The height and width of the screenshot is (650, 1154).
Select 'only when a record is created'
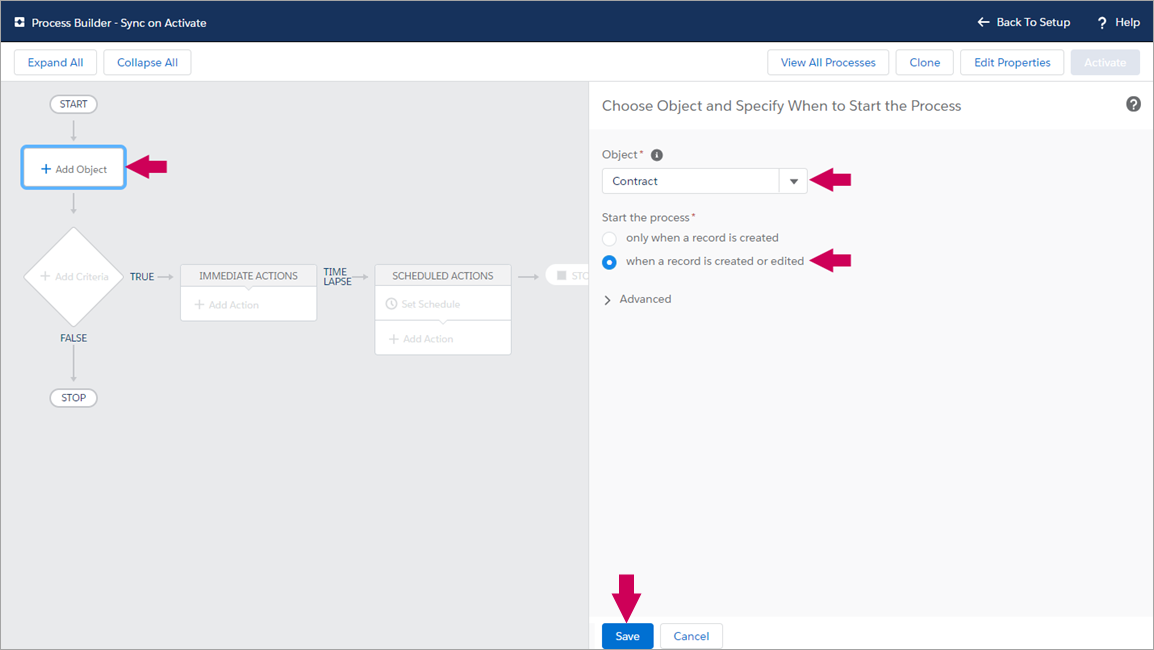(609, 239)
